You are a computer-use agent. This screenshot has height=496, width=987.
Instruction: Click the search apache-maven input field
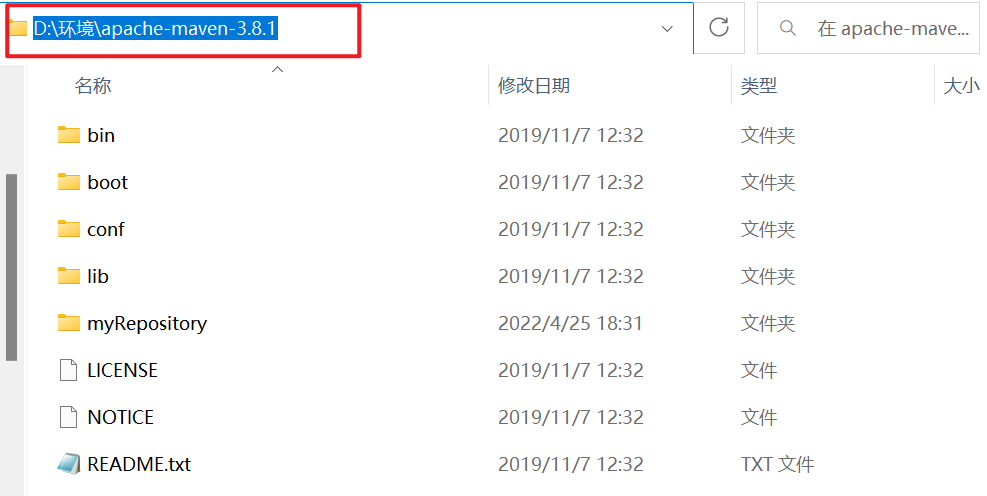871,28
